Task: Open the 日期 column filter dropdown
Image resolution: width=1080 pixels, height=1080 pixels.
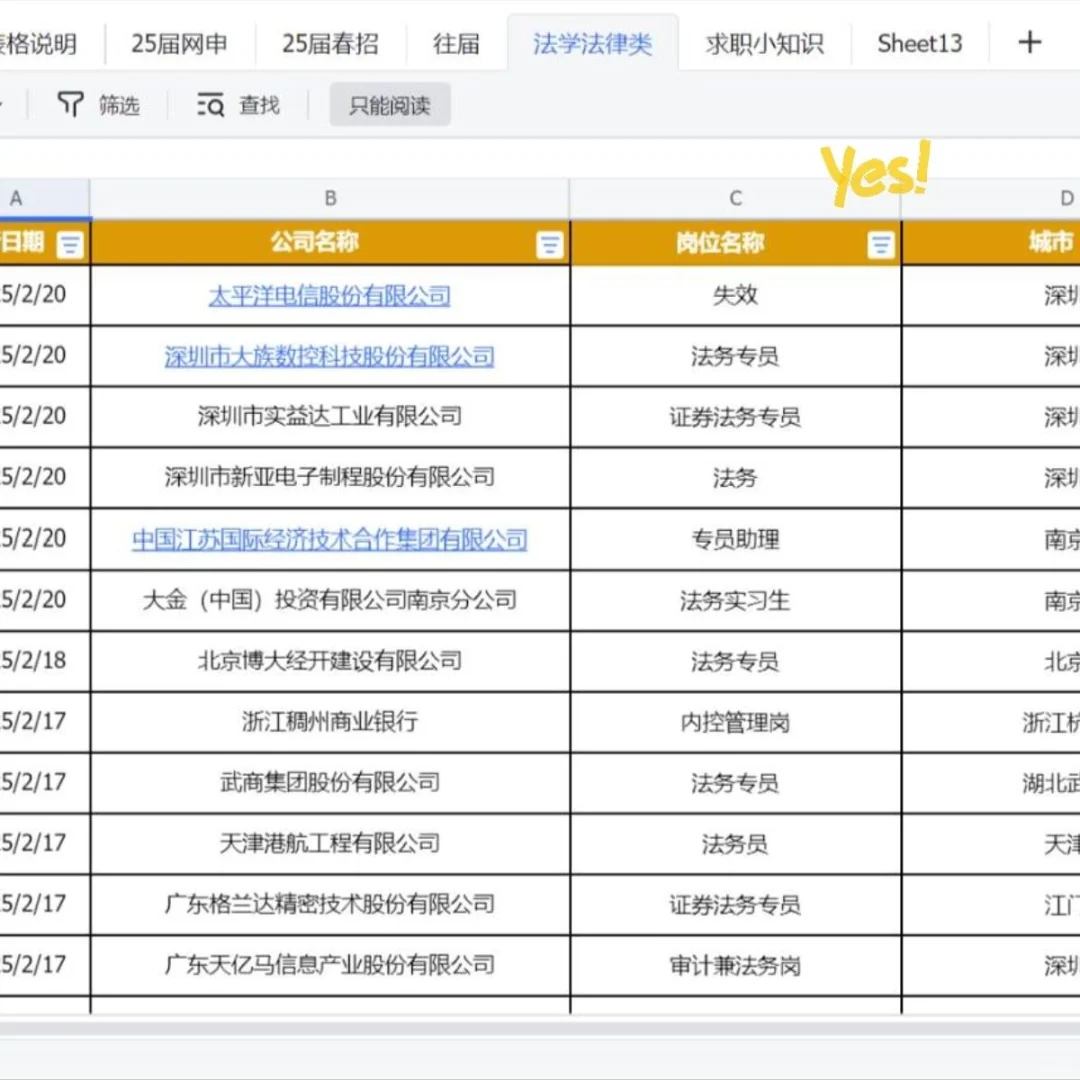Action: pos(70,245)
